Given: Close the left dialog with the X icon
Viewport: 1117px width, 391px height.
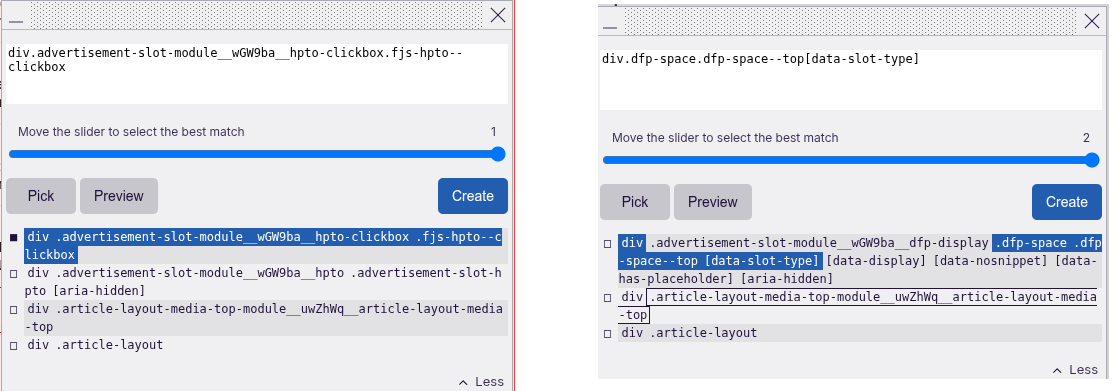Looking at the screenshot, I should click(498, 15).
